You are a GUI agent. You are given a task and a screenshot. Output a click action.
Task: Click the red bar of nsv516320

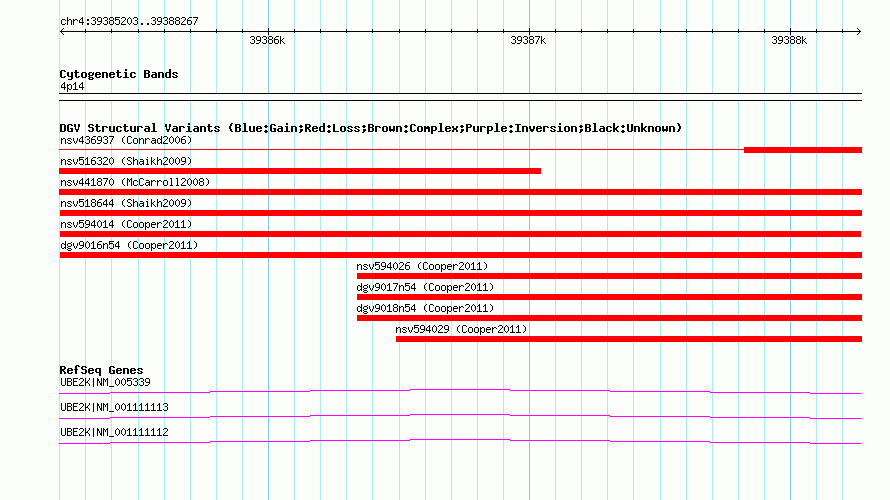point(300,171)
